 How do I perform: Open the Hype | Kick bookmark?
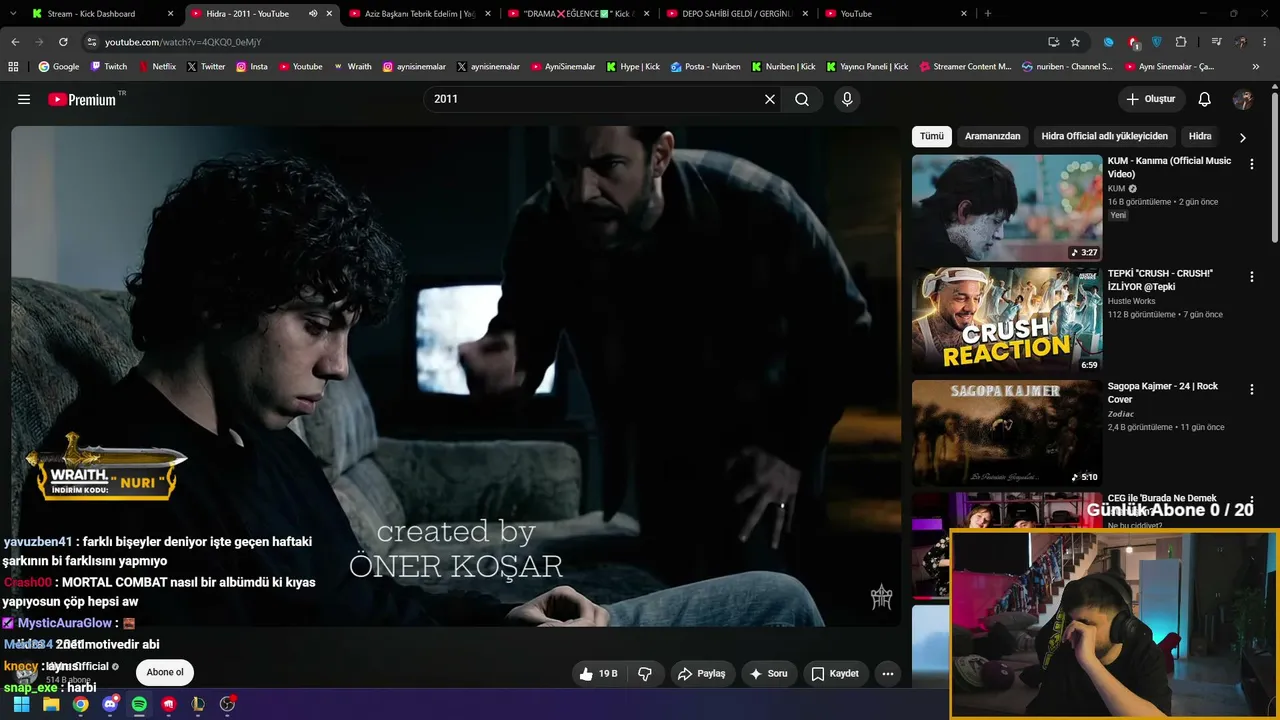click(632, 67)
